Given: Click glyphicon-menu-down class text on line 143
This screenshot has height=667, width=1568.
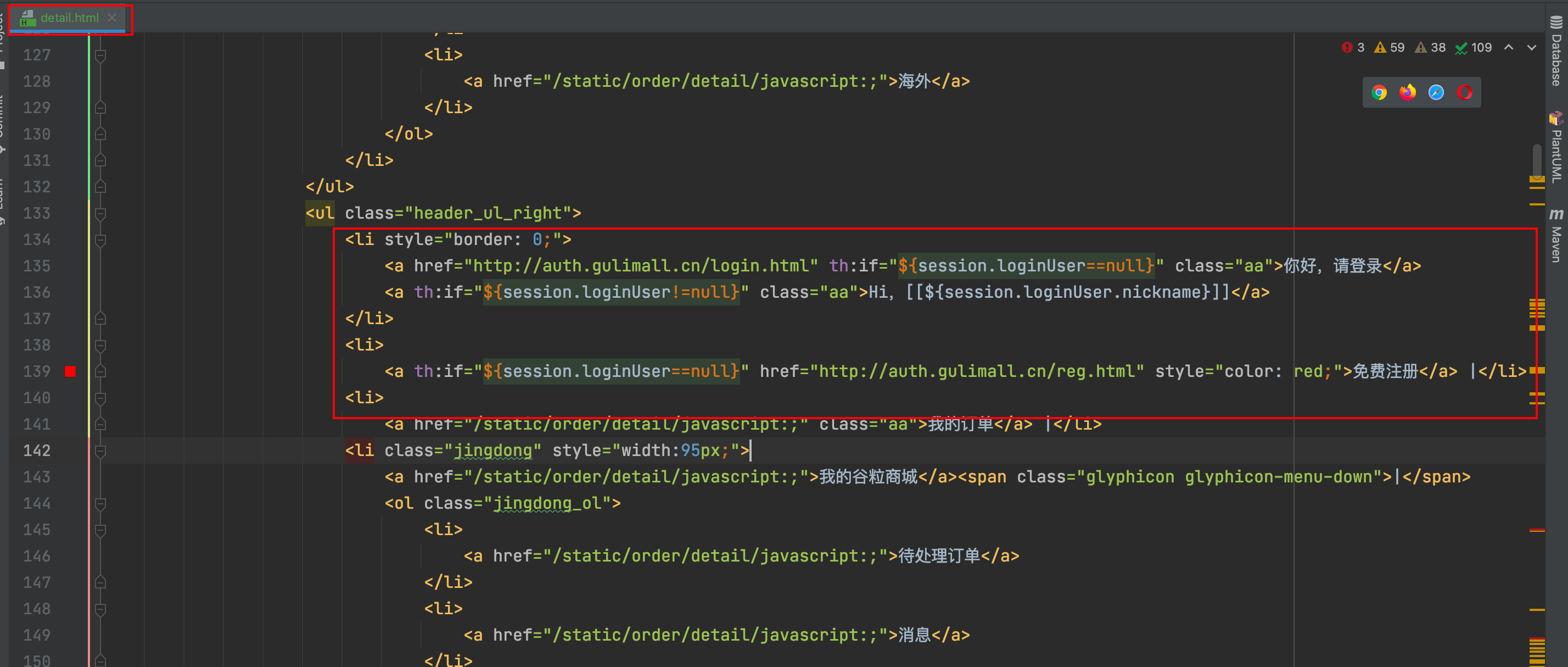Looking at the screenshot, I should (1278, 477).
